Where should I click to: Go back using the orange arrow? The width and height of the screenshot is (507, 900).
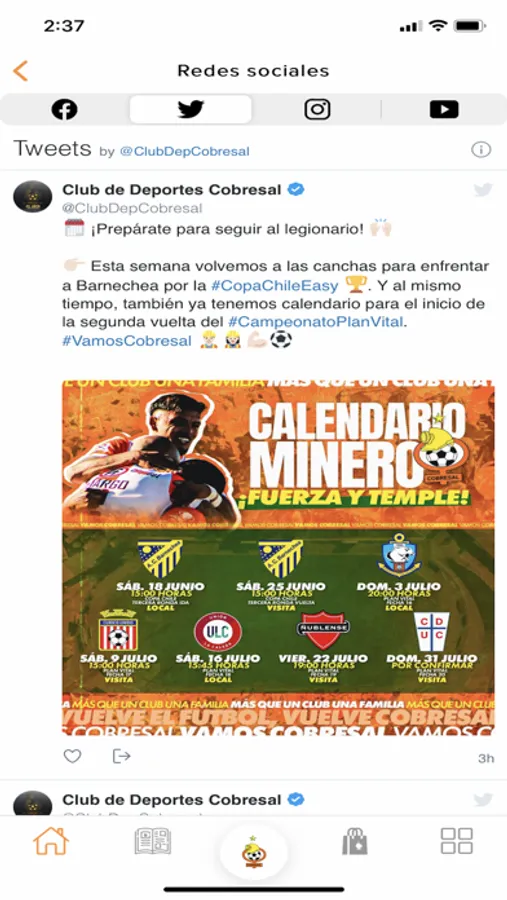coord(20,71)
